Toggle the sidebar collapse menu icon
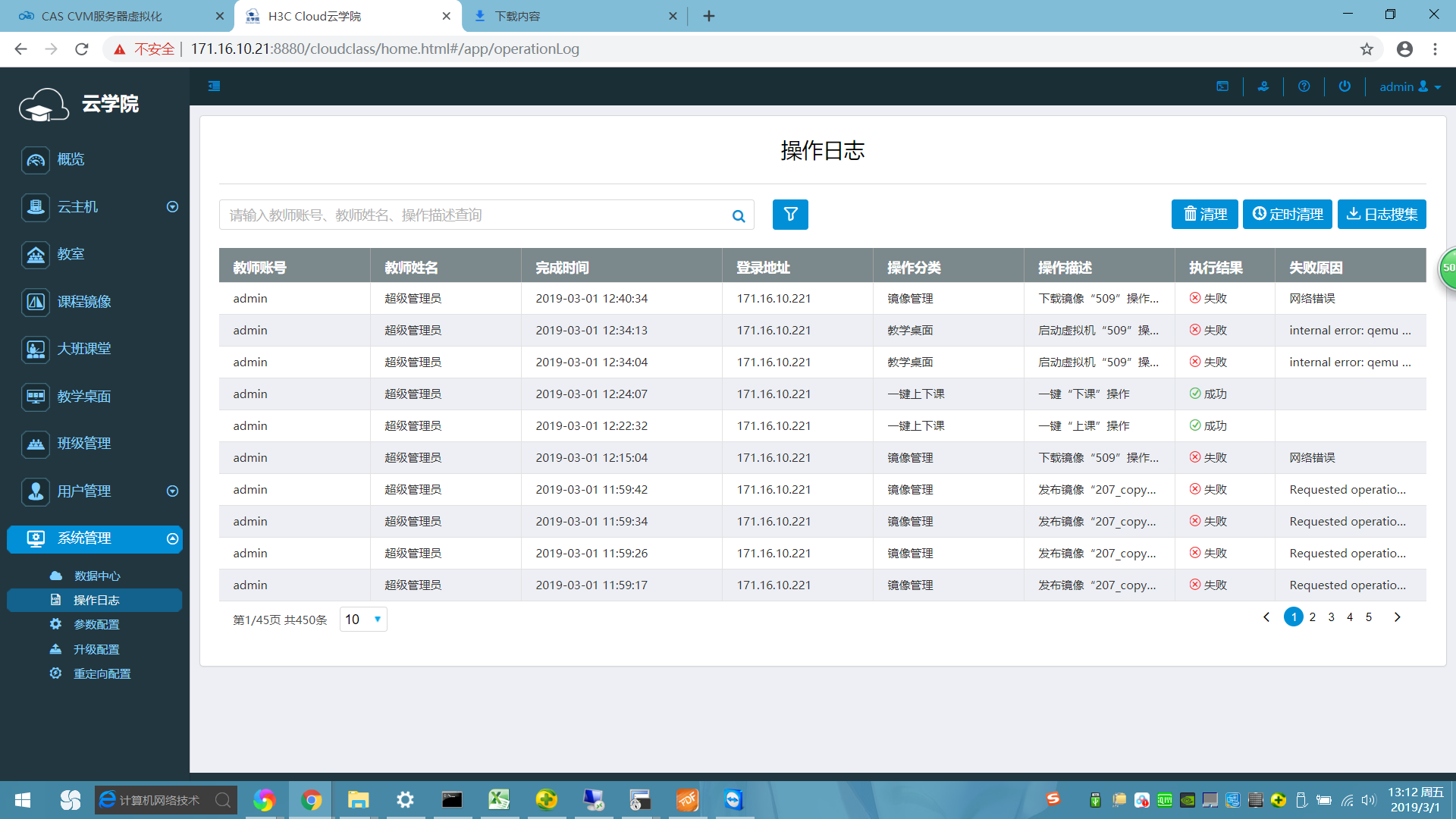 pos(214,86)
